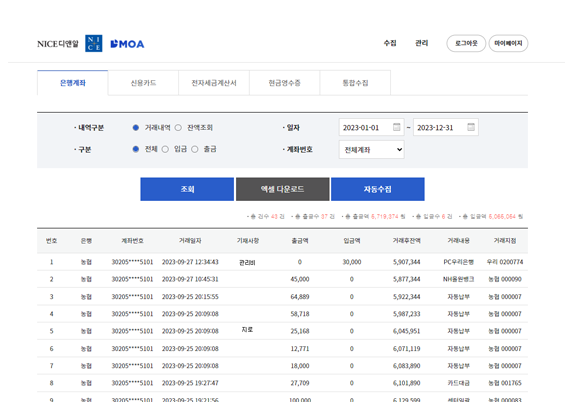Select the 전체 radio button
The image size is (572, 402).
(x=136, y=149)
